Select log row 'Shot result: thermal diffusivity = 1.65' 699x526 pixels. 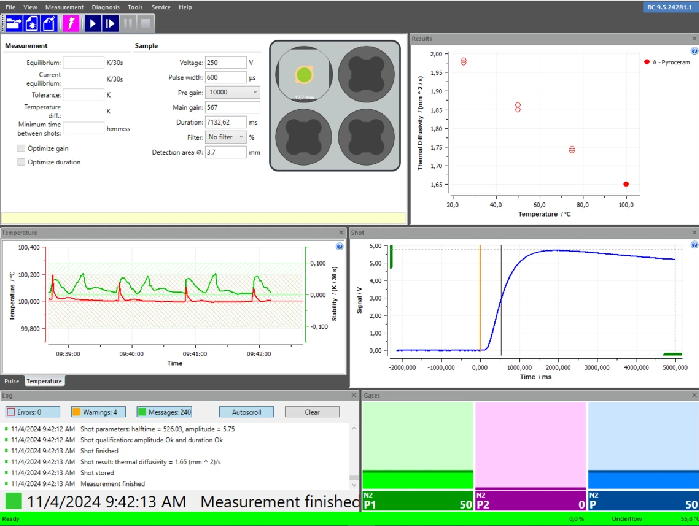pyautogui.click(x=176, y=462)
